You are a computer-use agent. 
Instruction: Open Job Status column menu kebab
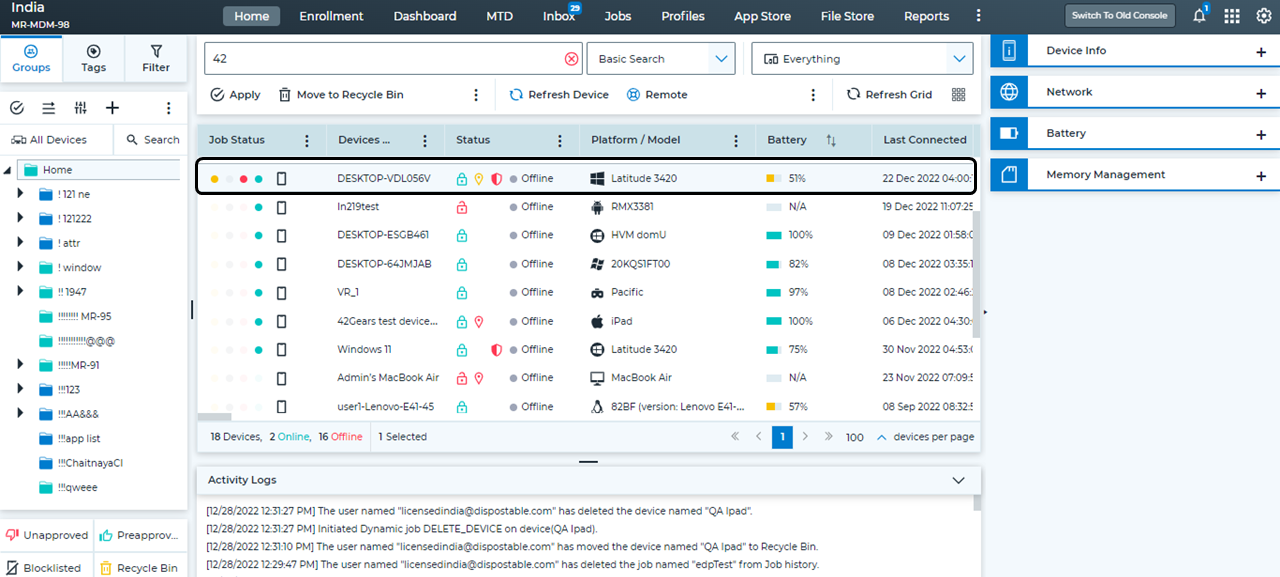point(307,140)
